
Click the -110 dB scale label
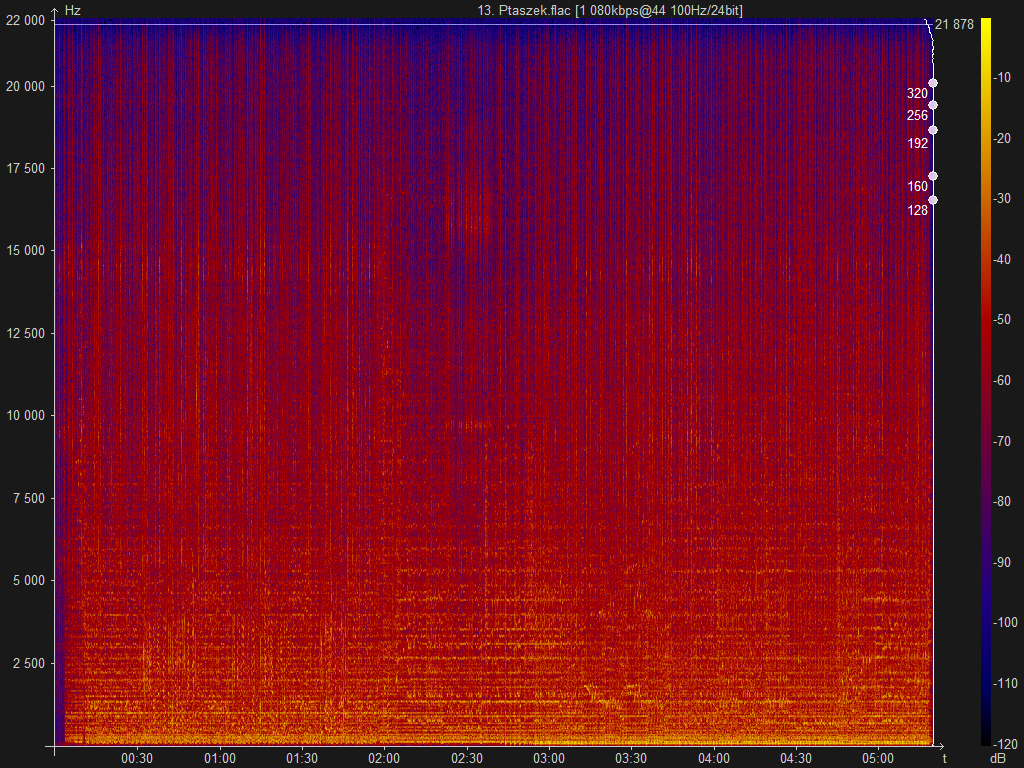tap(1005, 684)
